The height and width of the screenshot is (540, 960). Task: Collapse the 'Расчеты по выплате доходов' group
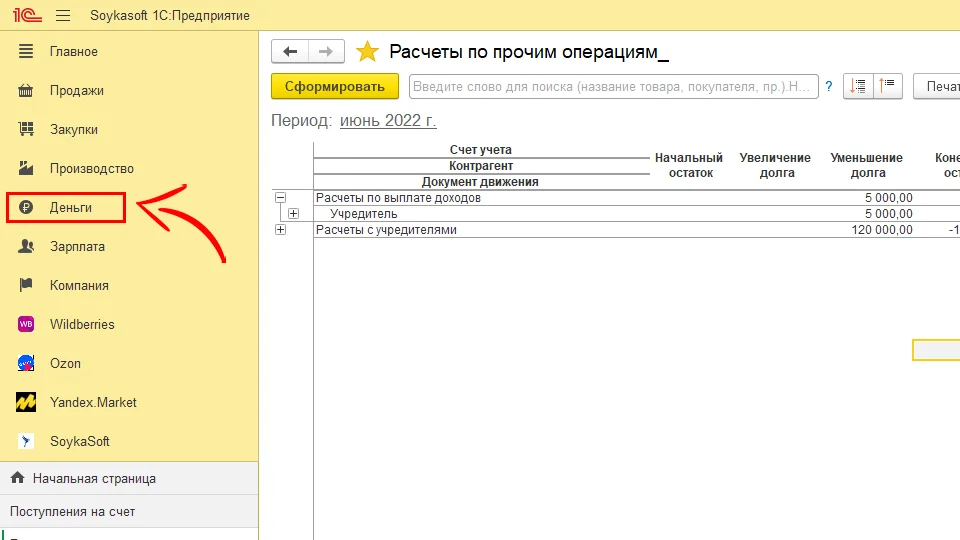pos(280,198)
